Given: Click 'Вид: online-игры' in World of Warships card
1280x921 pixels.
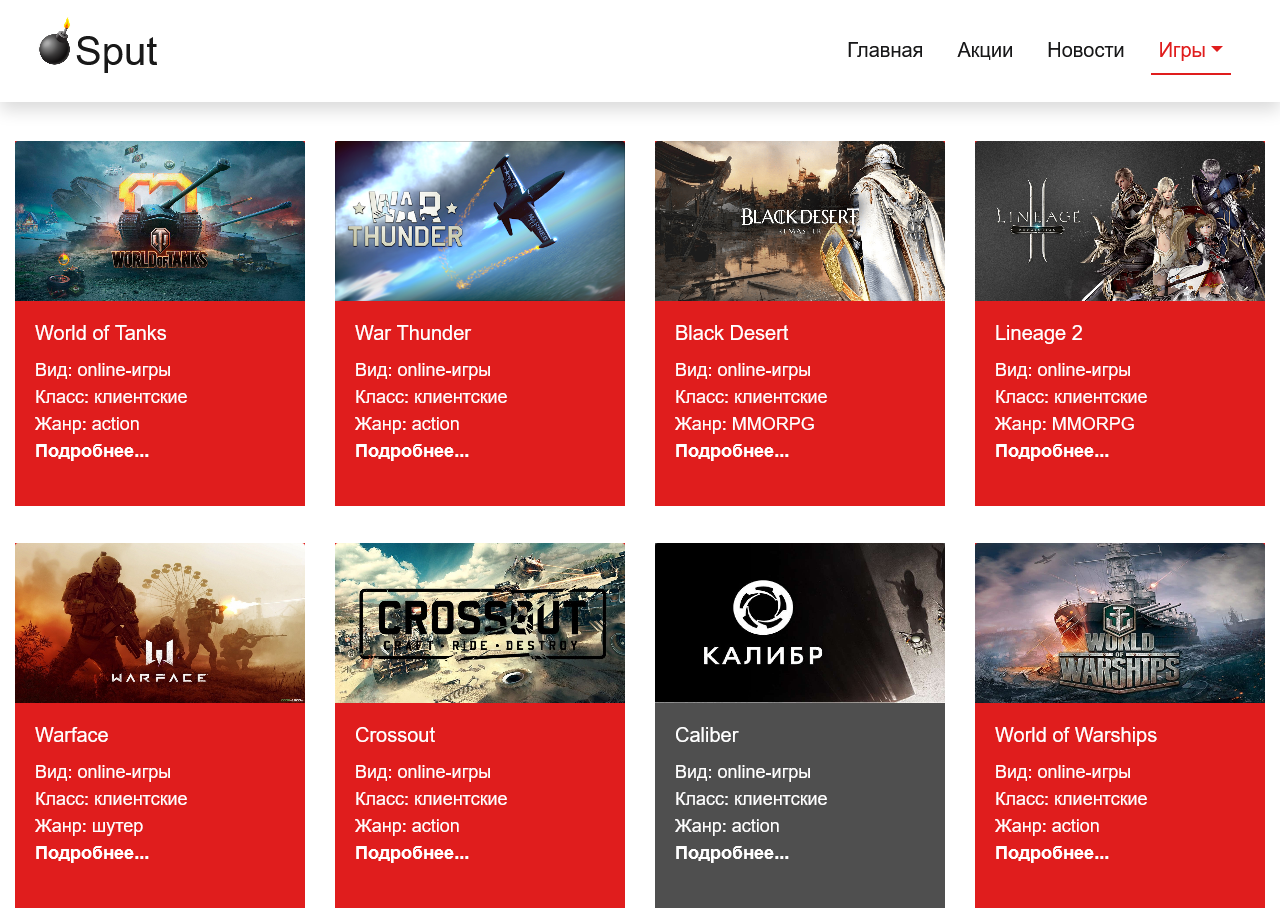Looking at the screenshot, I should [x=1063, y=772].
